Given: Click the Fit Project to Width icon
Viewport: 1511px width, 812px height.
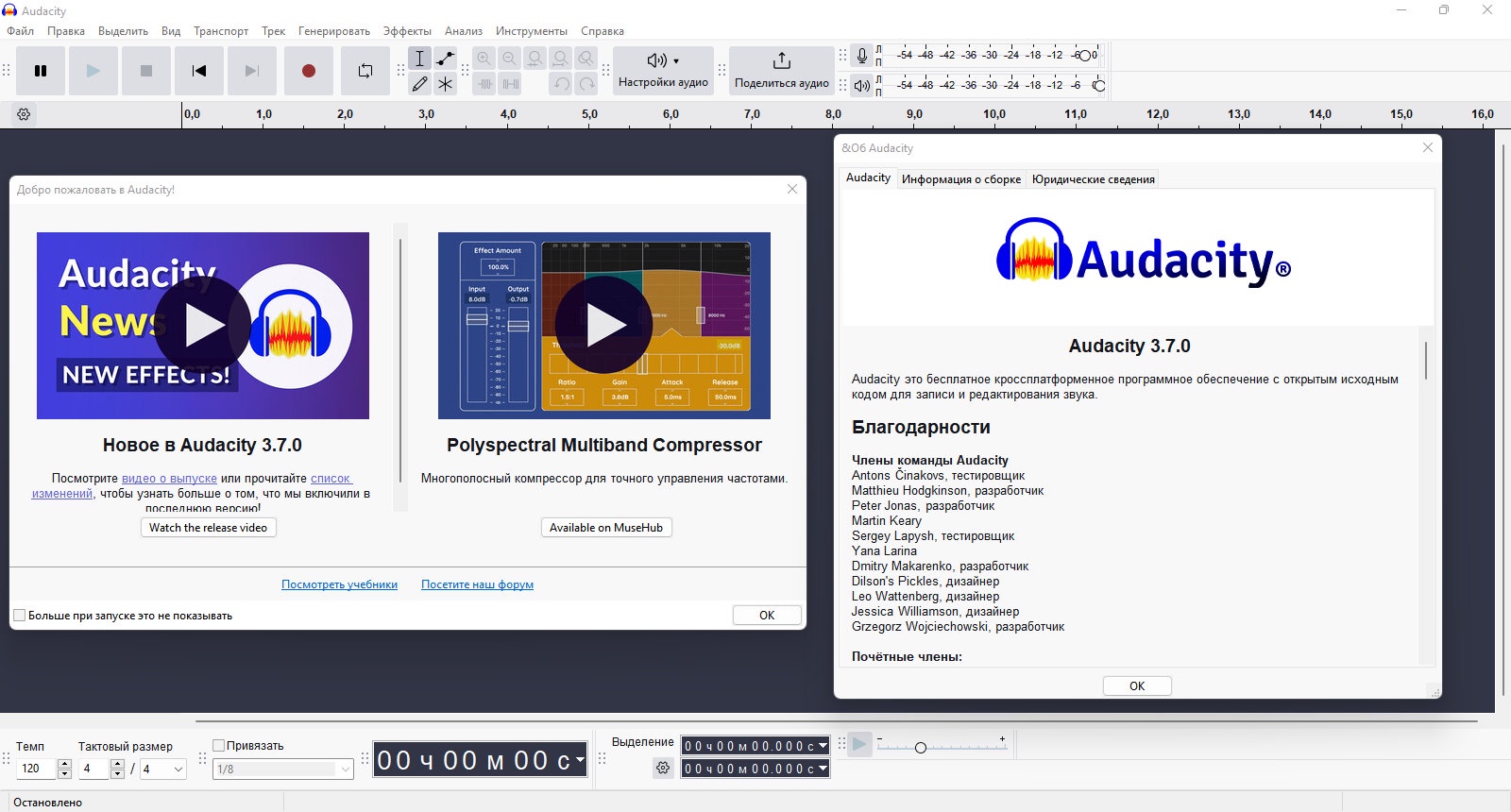Looking at the screenshot, I should 561,59.
